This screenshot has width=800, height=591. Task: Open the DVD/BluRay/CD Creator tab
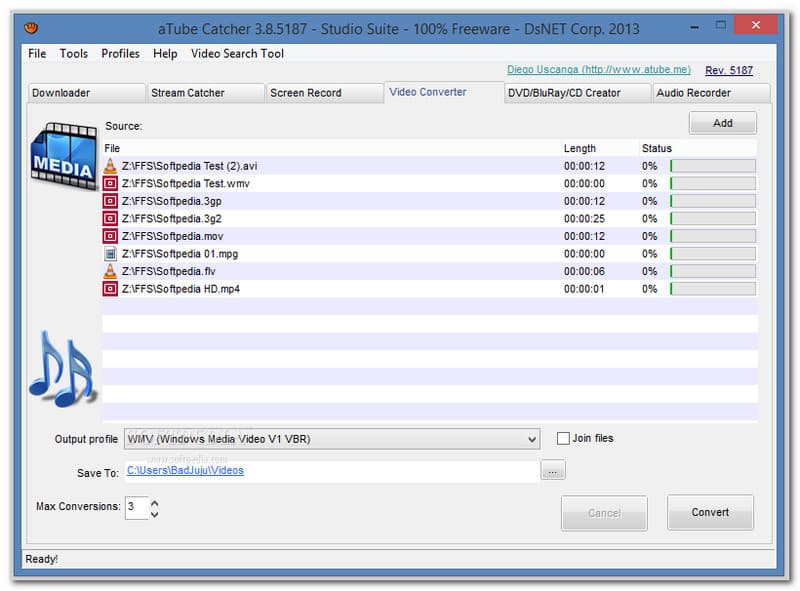[x=564, y=93]
